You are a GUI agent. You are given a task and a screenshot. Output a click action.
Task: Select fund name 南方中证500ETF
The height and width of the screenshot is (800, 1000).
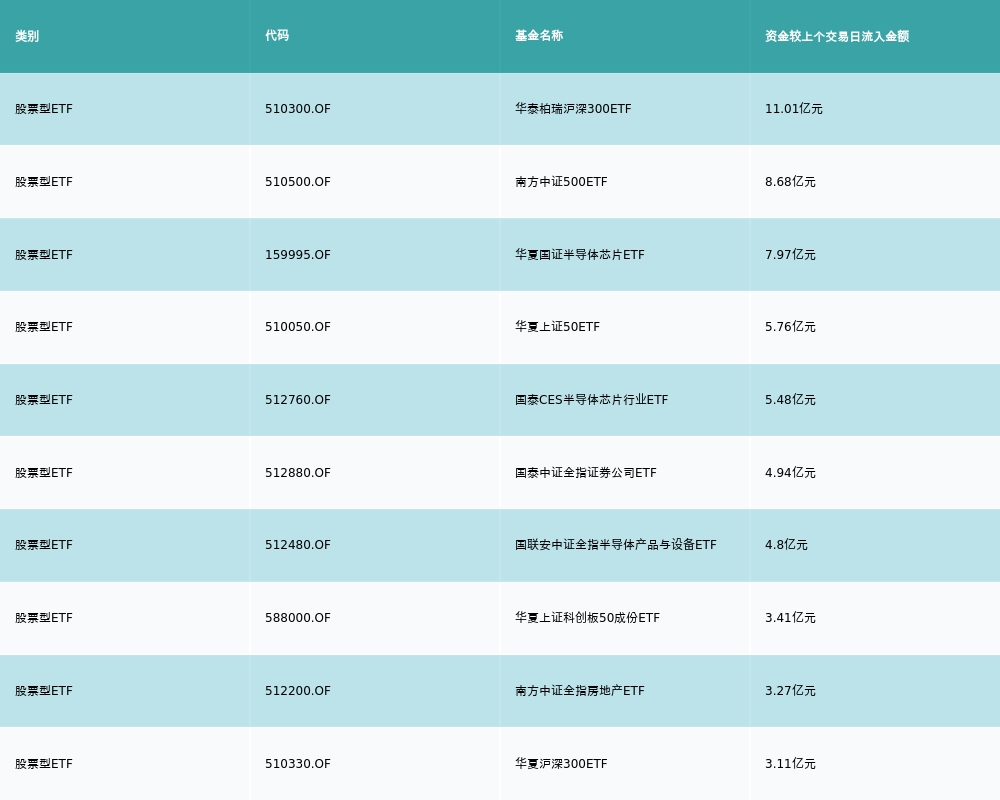coord(561,182)
